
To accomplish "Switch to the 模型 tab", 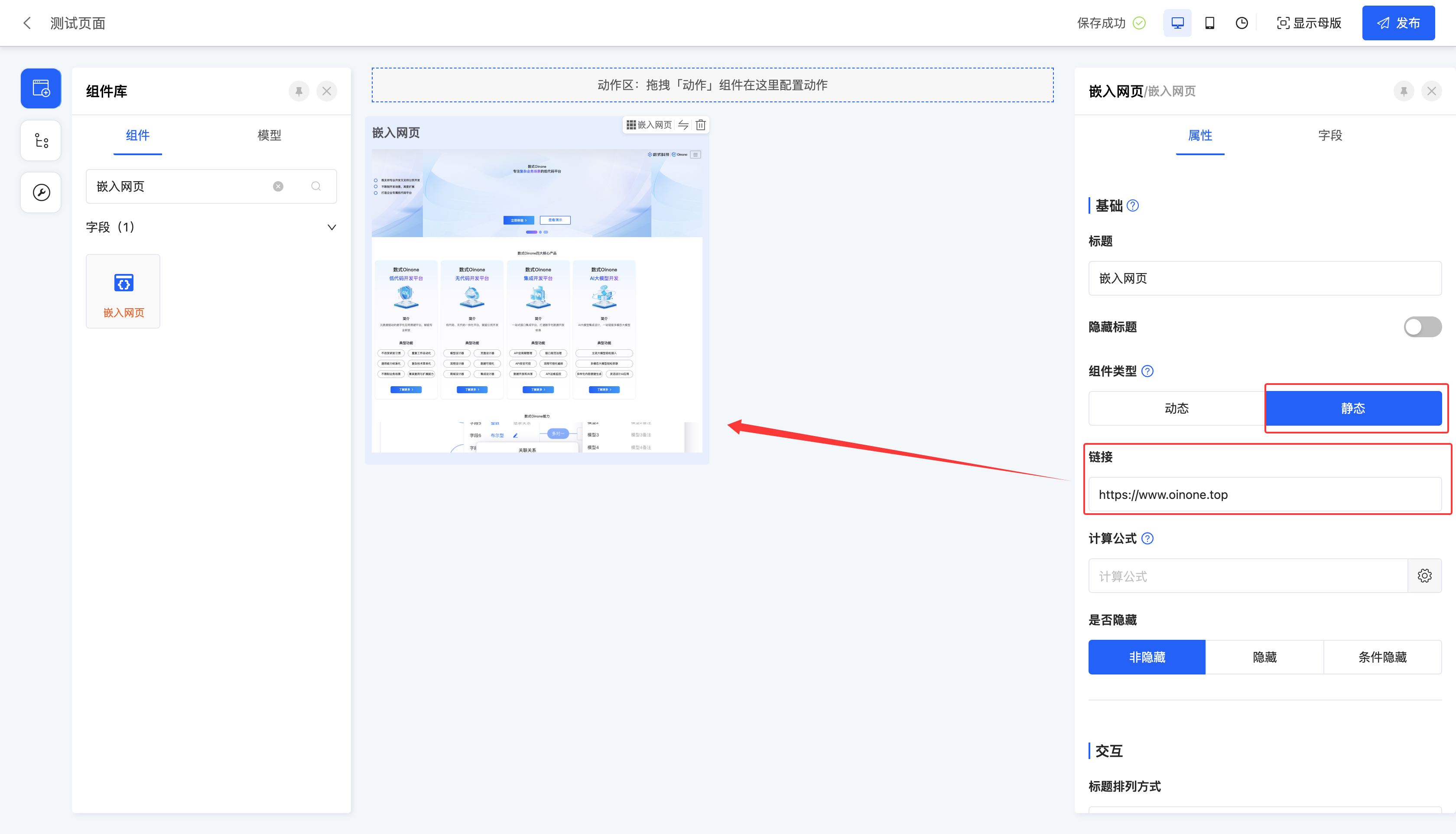I will pyautogui.click(x=269, y=136).
